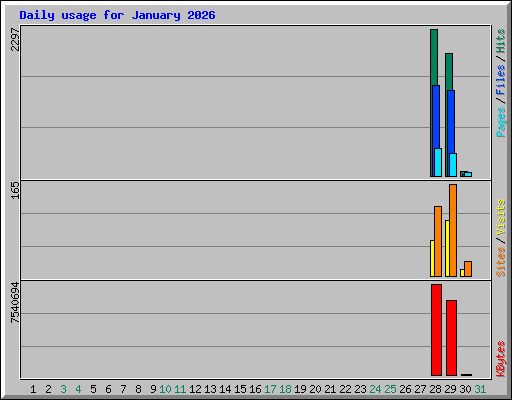The height and width of the screenshot is (400, 512).
Task: Click the 7540694 KBytes axis value
Action: pos(15,303)
